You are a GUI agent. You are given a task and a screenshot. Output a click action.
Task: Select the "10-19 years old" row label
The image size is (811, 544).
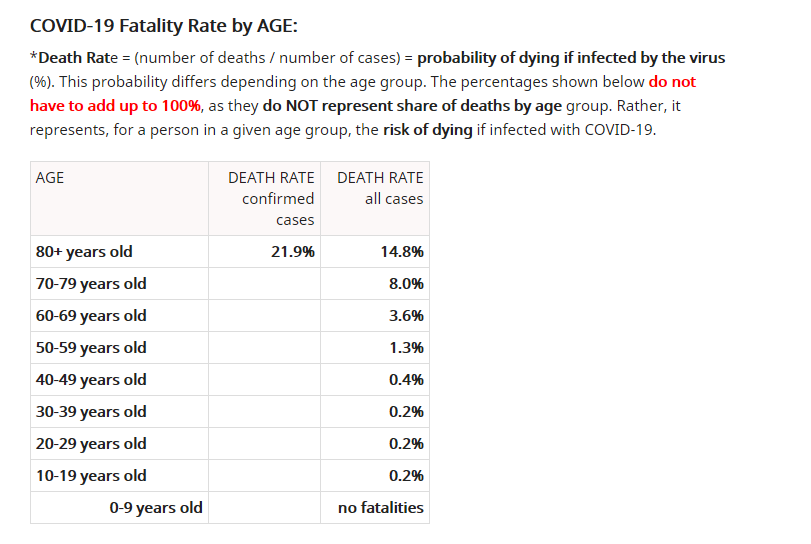(x=91, y=476)
